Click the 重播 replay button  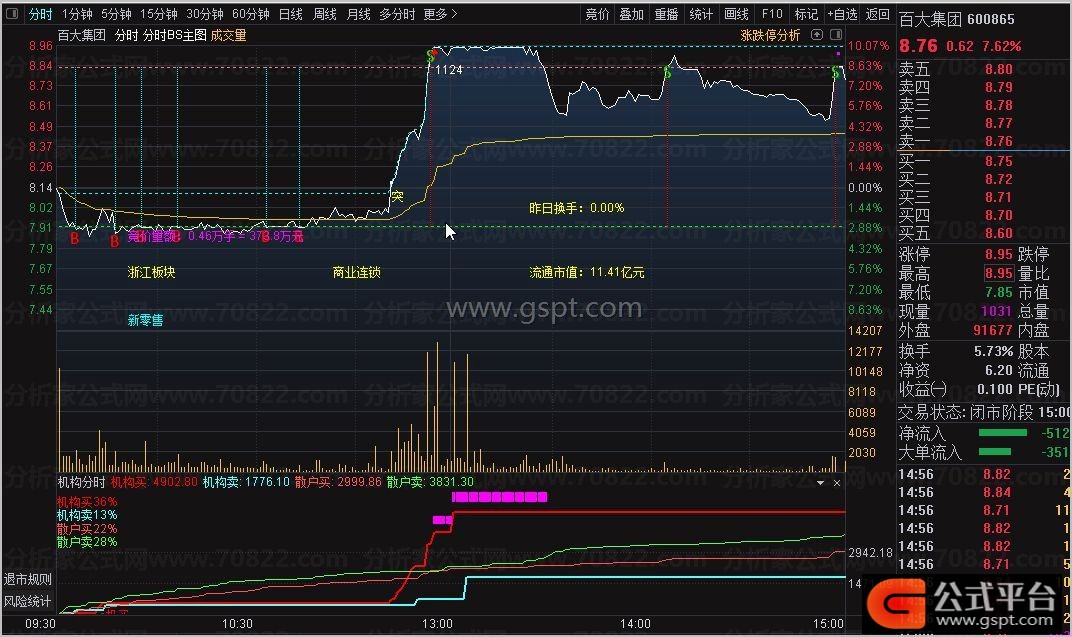(x=667, y=14)
